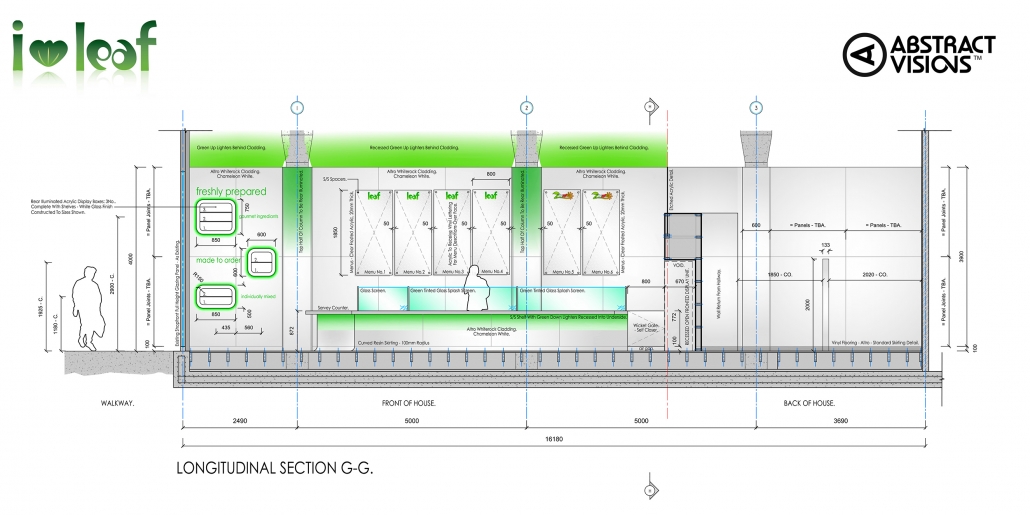Select grid marker circle number 2
The image size is (1030, 515).
pos(527,106)
